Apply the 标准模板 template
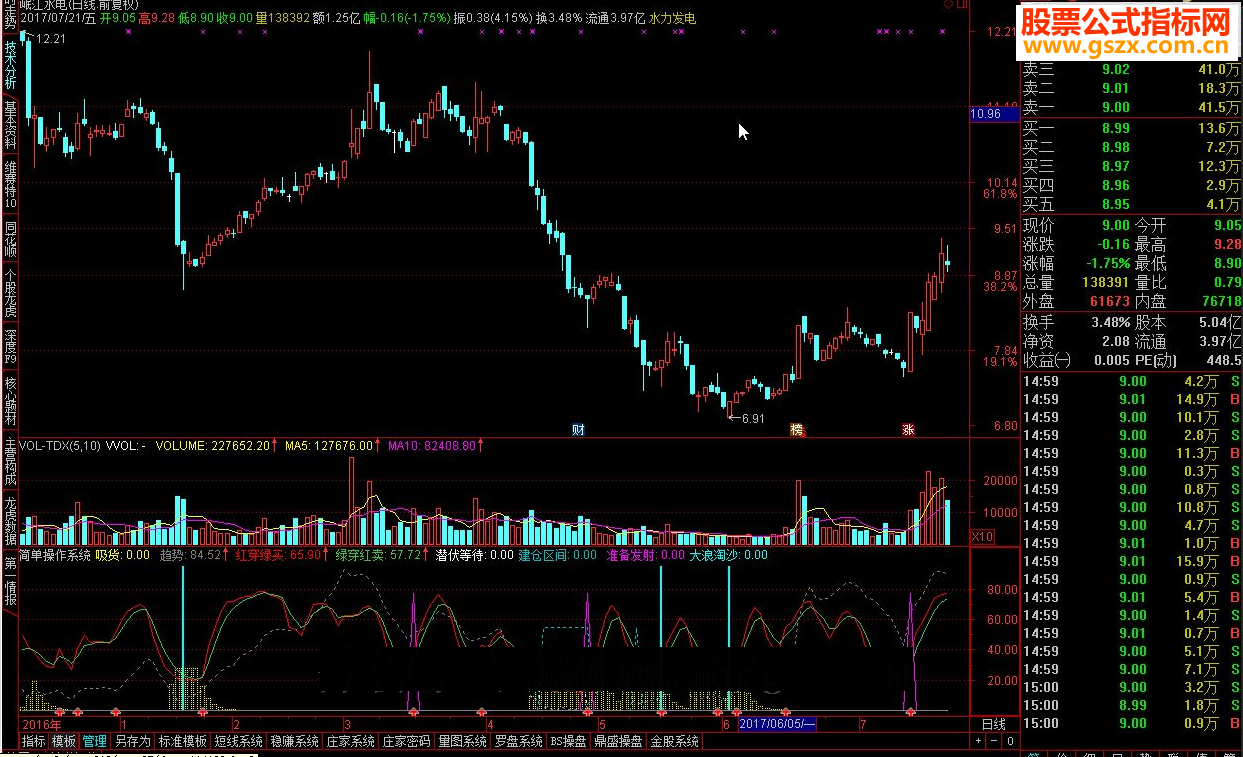1243x757 pixels. tap(183, 742)
